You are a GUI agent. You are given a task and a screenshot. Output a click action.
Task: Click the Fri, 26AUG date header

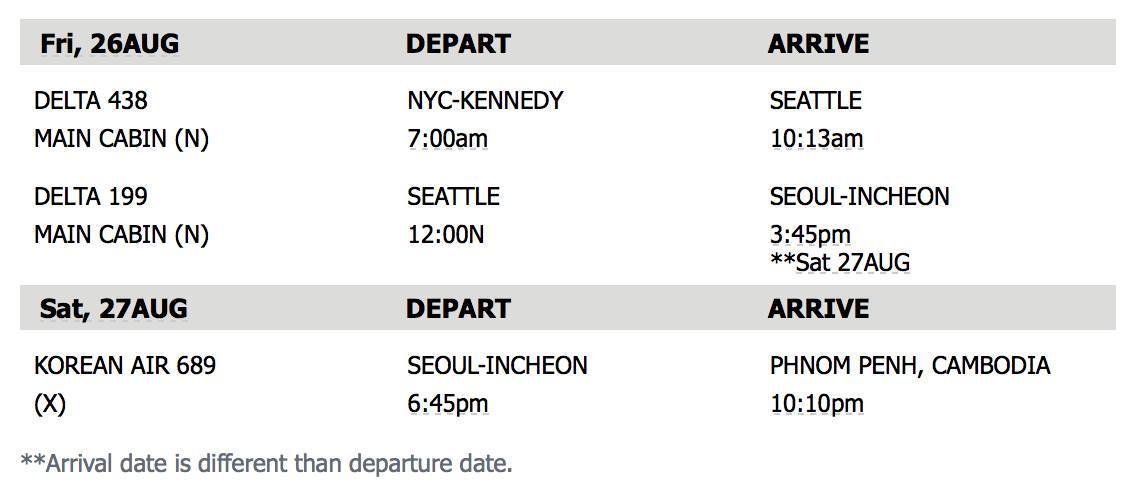click(110, 44)
